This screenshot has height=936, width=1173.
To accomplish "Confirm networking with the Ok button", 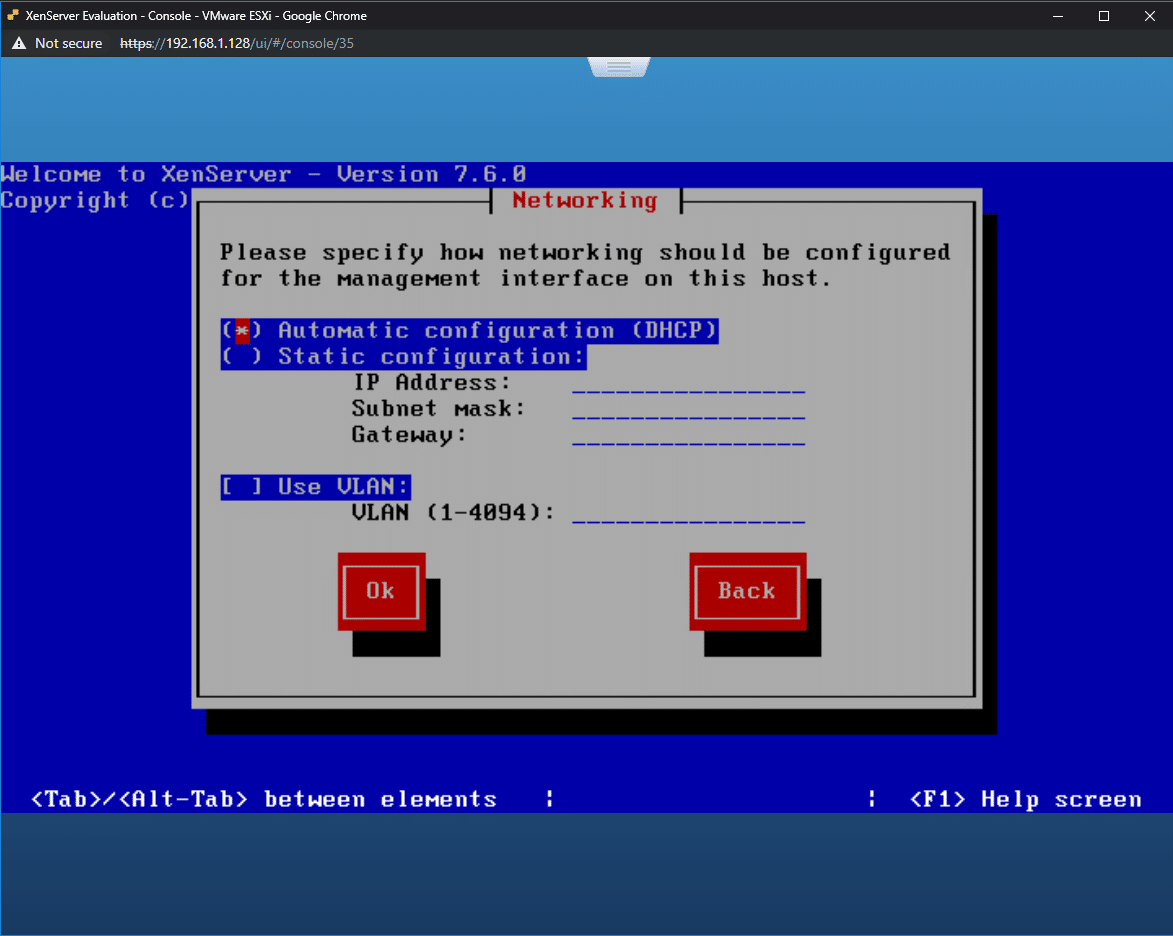I will tap(382, 591).
